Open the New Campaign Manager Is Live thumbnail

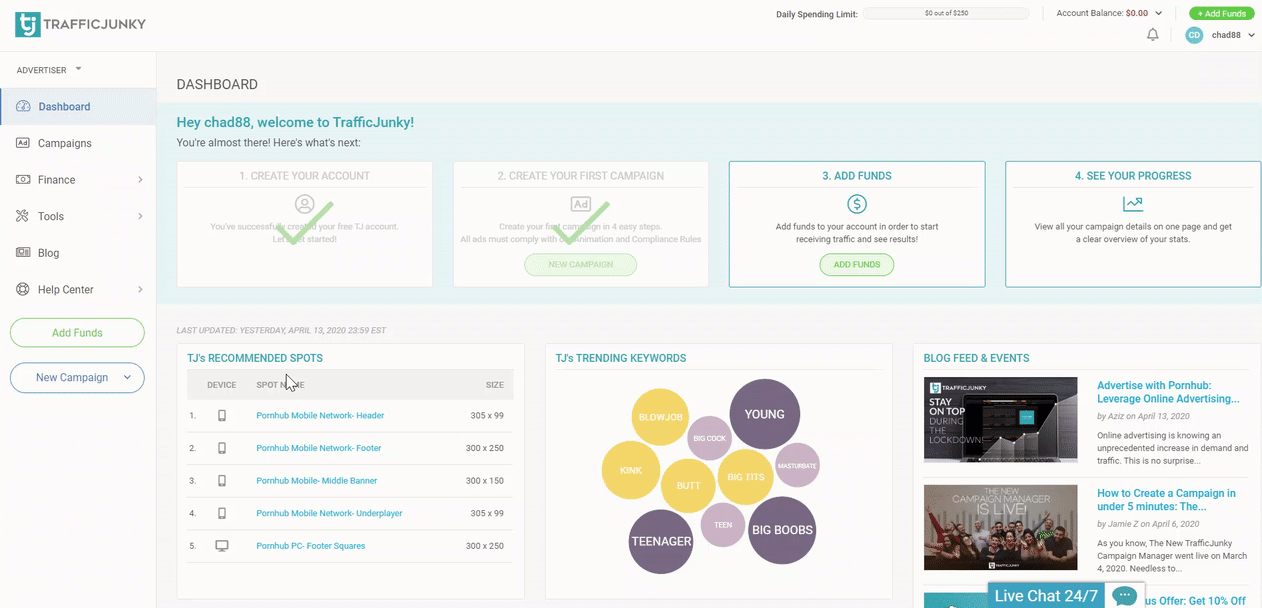click(1000, 527)
